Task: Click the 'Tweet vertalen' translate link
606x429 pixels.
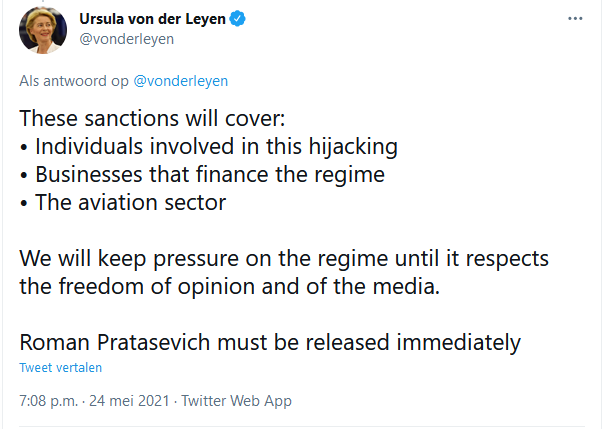Action: click(61, 367)
